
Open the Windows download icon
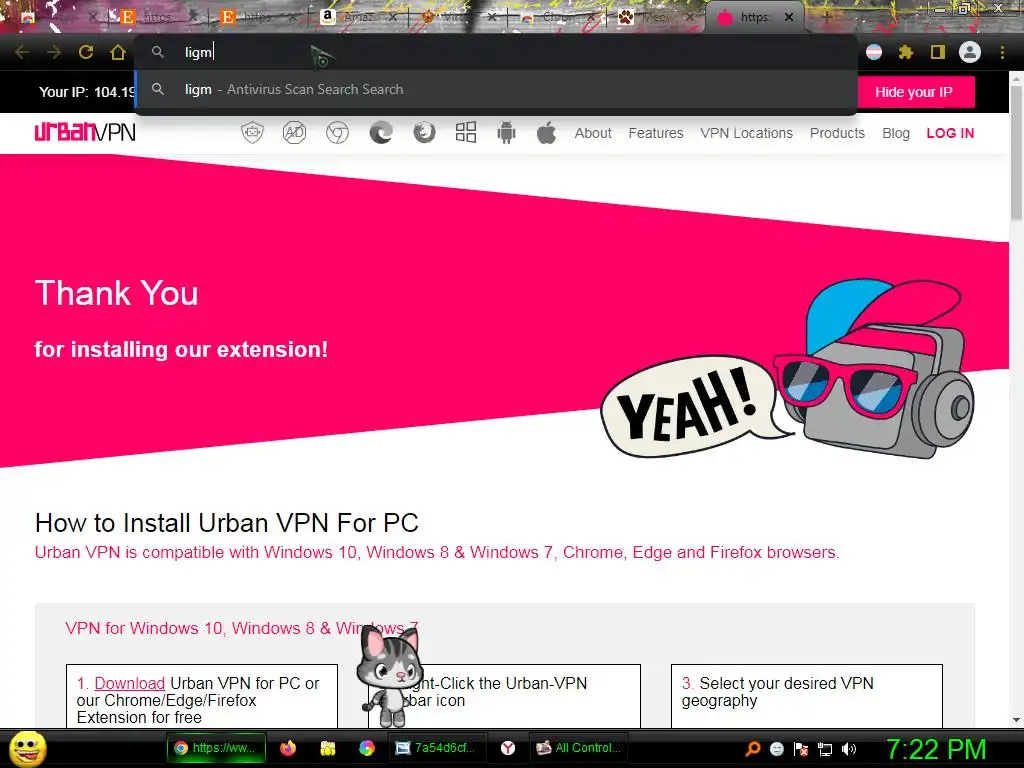(x=466, y=133)
